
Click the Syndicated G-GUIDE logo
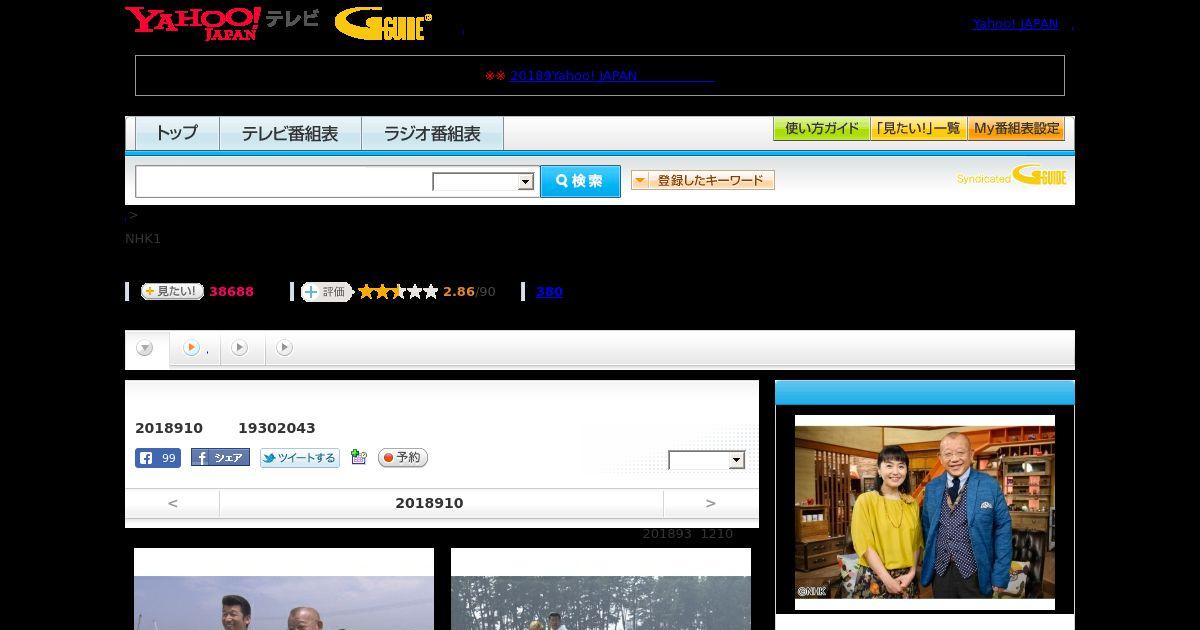pyautogui.click(x=1012, y=177)
